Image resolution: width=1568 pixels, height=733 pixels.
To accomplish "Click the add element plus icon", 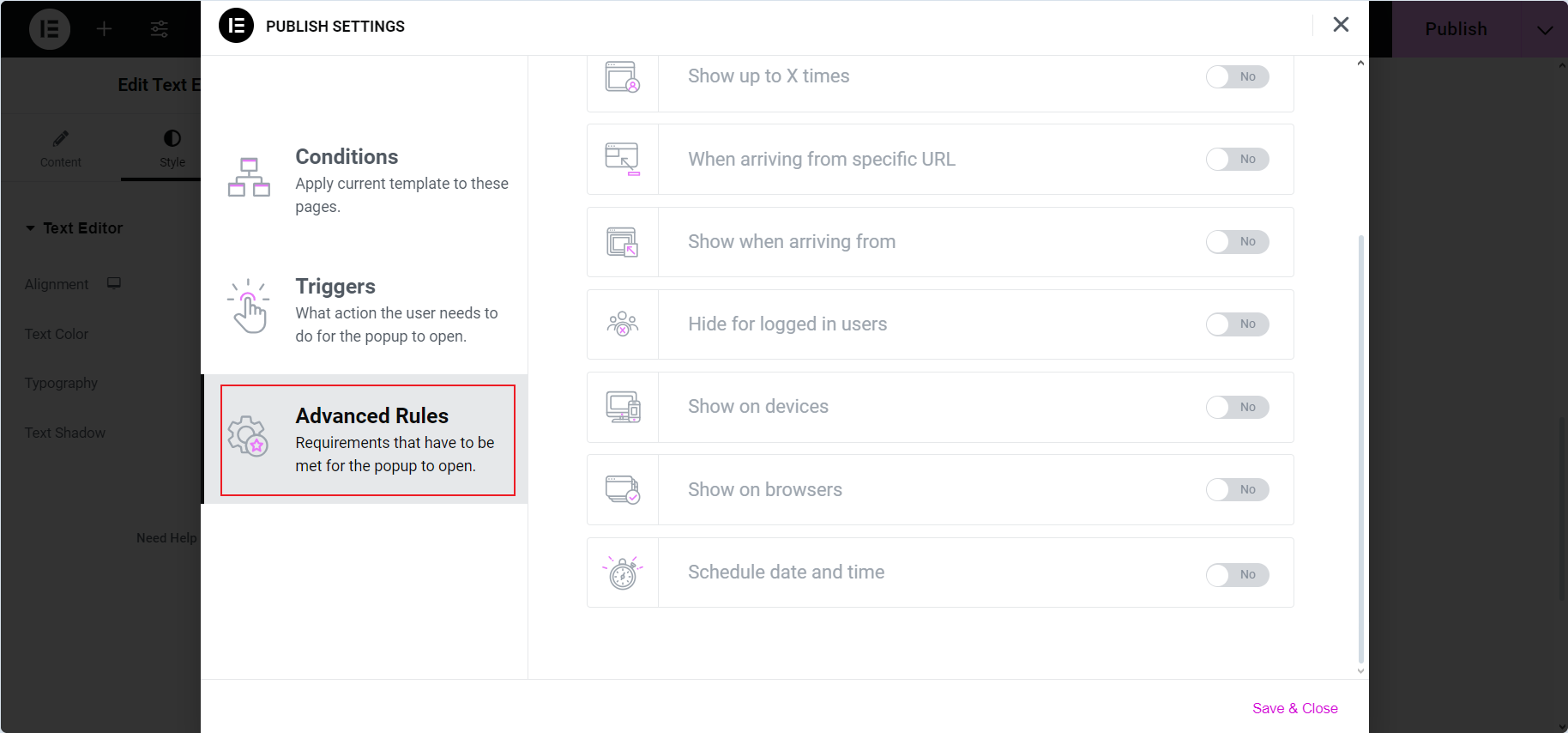I will tap(104, 29).
